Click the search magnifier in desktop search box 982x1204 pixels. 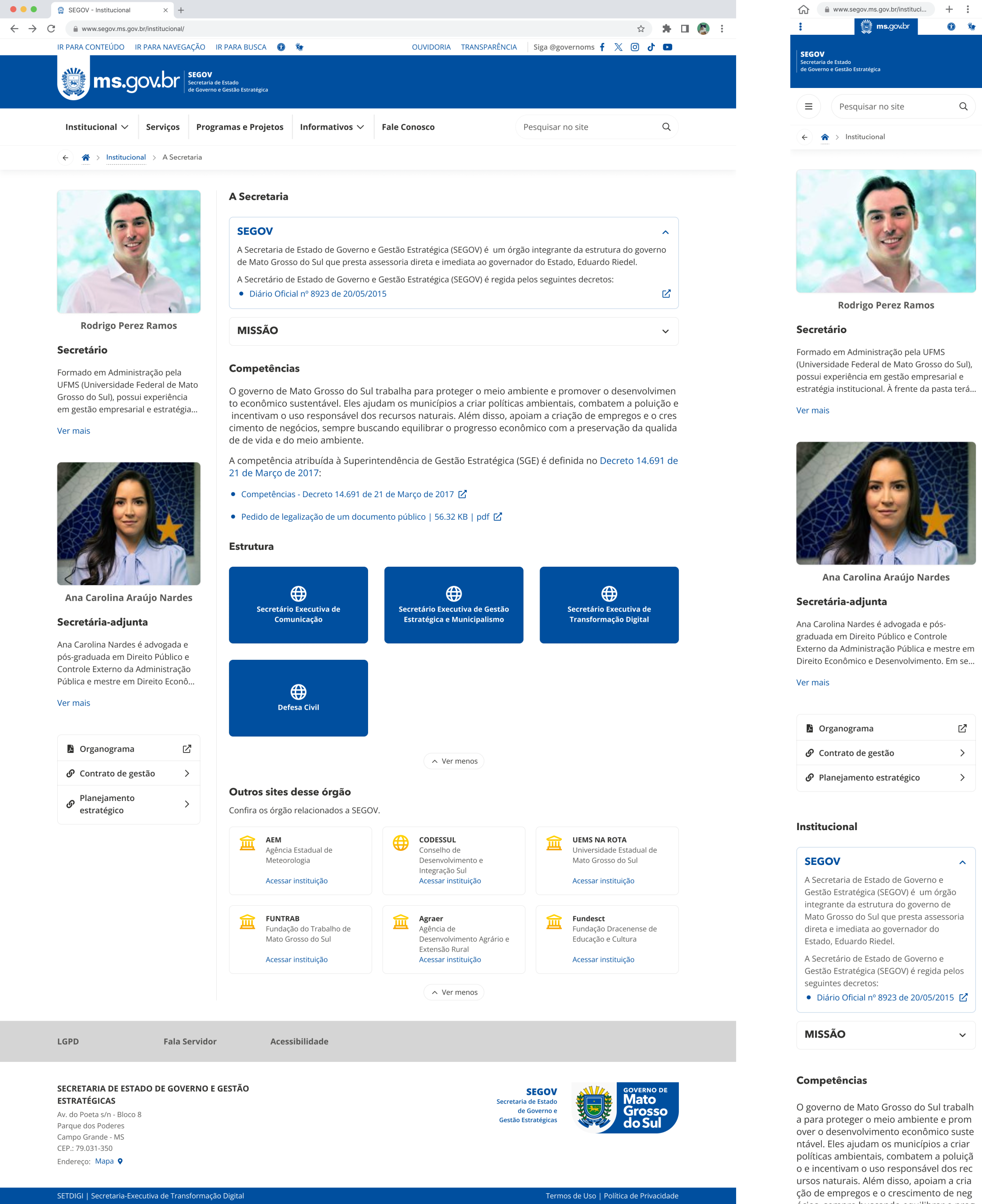point(667,127)
